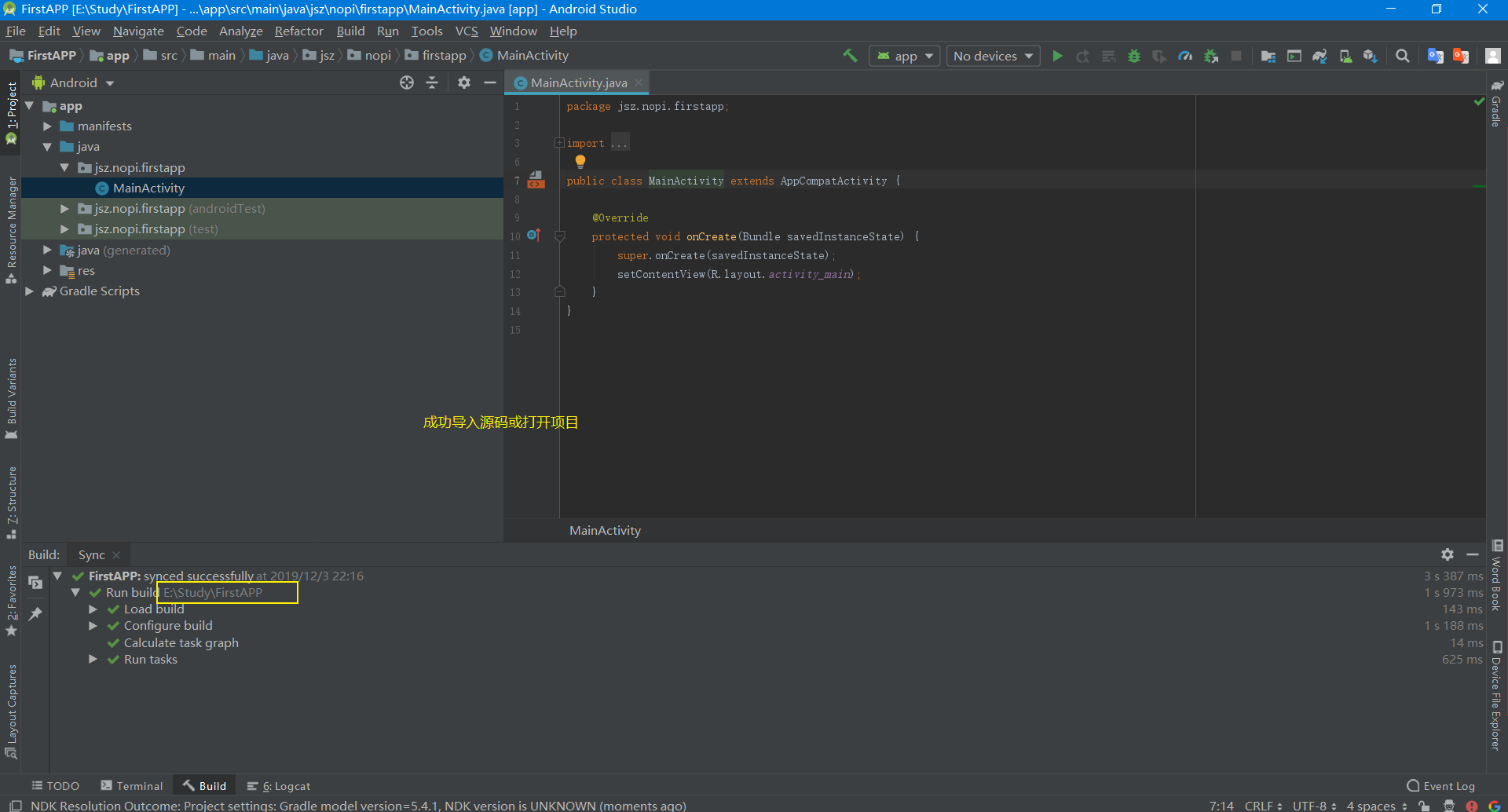Fold the onCreate method on line 10

560,236
